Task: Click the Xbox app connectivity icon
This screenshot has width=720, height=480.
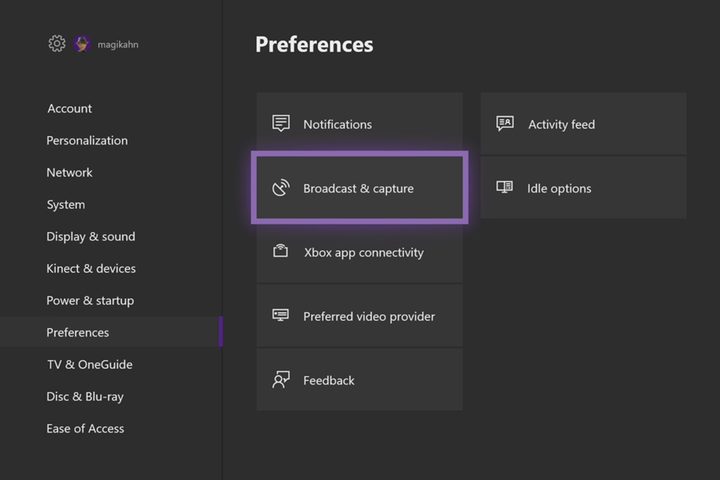Action: 281,251
